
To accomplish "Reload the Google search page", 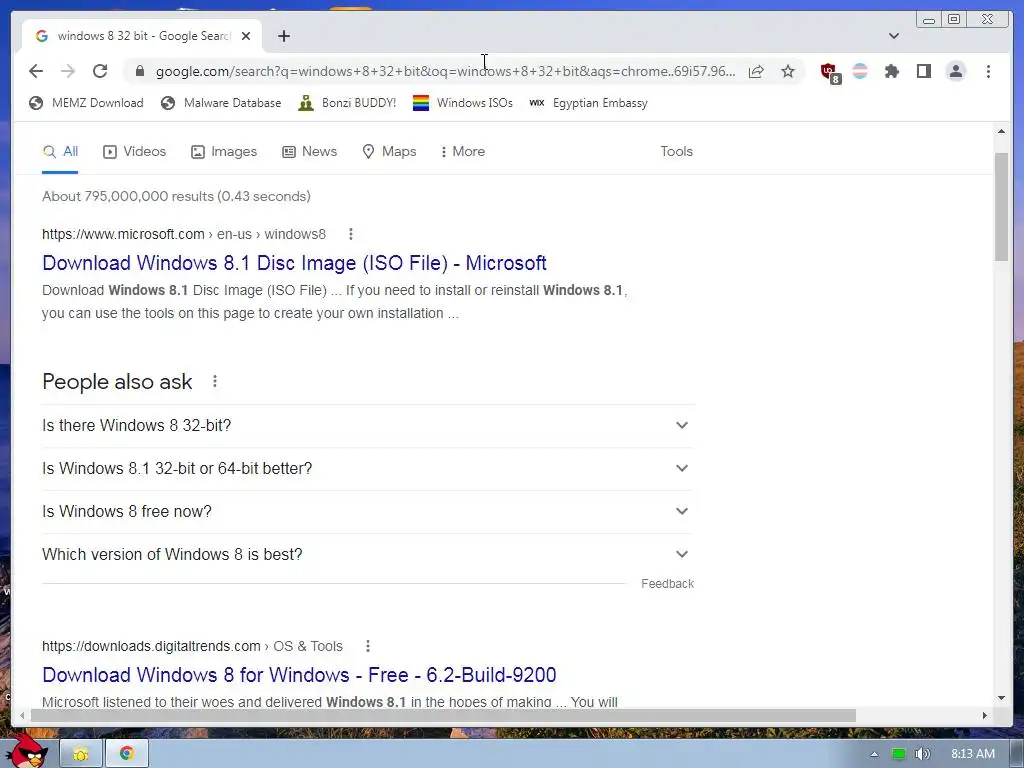I will point(100,71).
